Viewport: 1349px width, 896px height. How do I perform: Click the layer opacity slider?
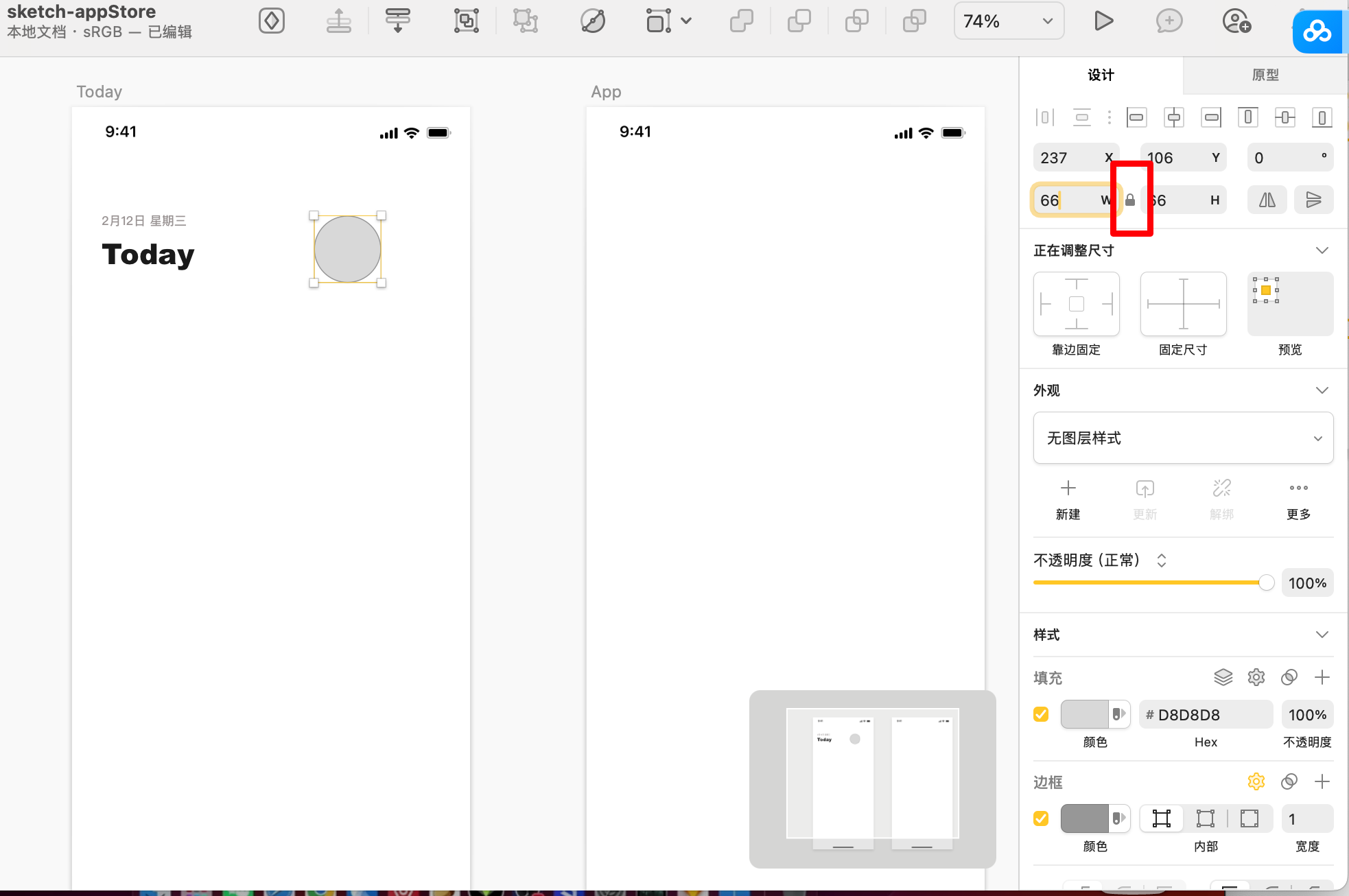[1153, 582]
